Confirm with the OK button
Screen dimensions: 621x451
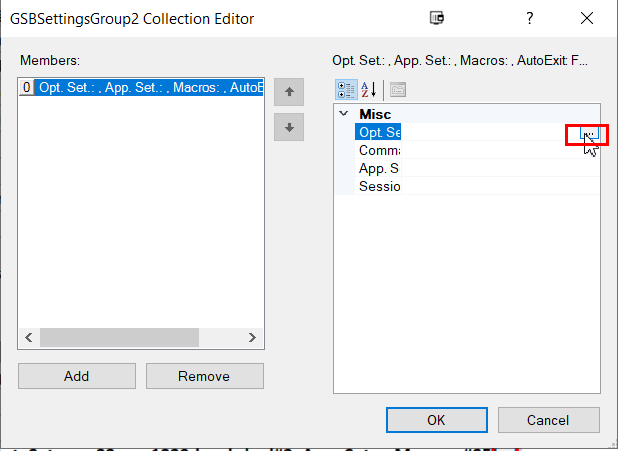(436, 420)
